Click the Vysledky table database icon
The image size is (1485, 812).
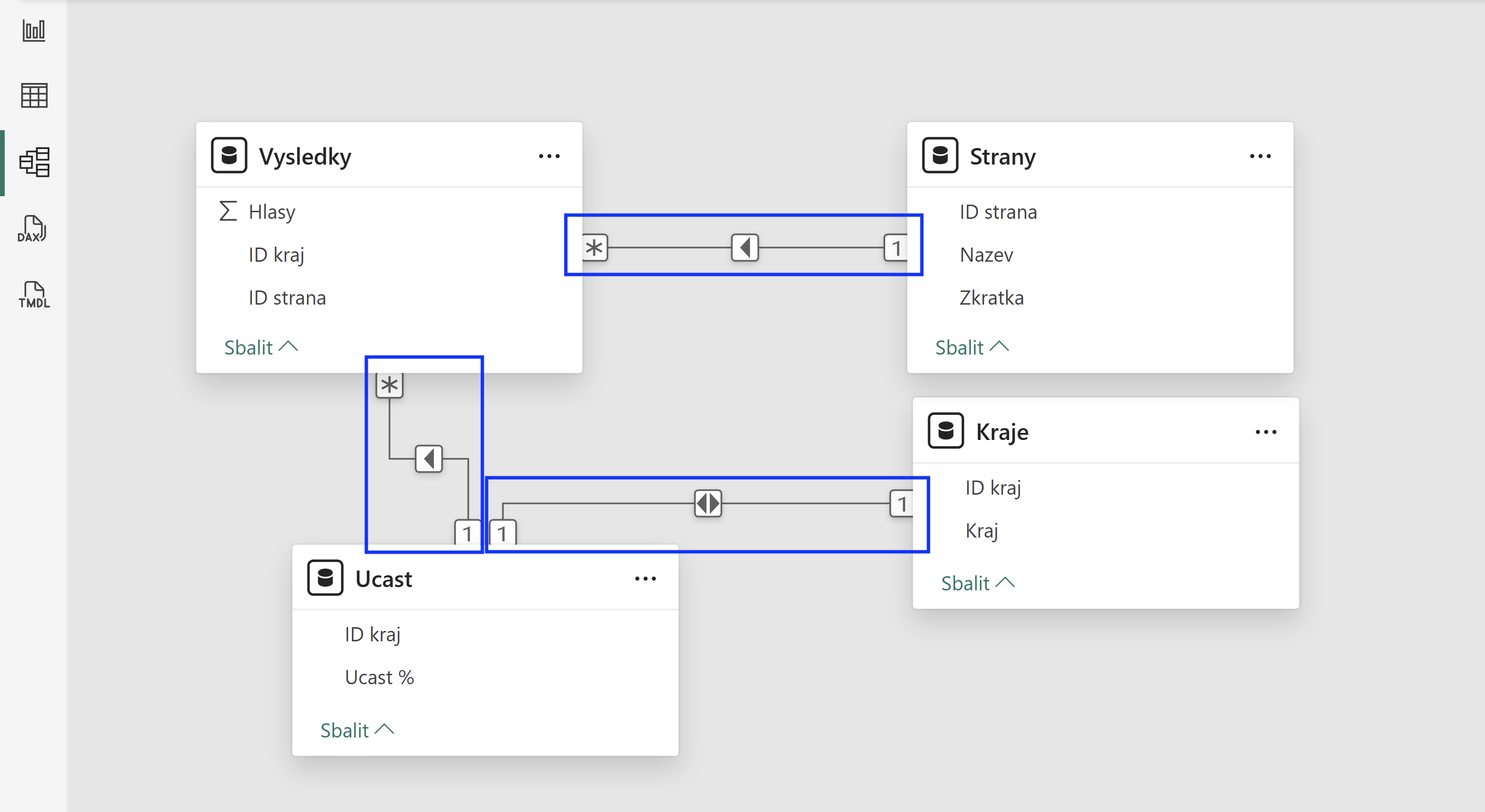[x=229, y=156]
